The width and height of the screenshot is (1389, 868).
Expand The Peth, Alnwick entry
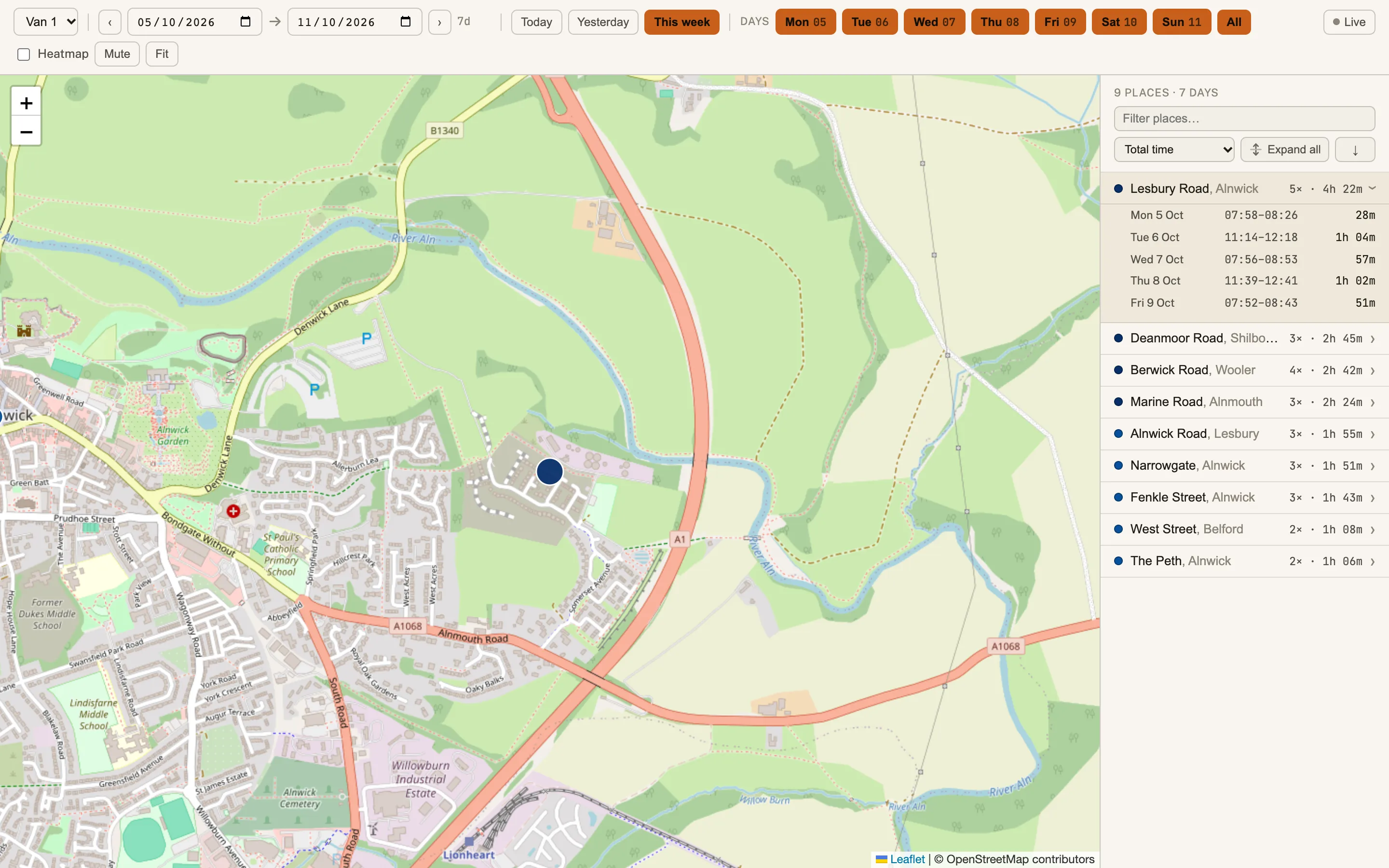[1244, 561]
